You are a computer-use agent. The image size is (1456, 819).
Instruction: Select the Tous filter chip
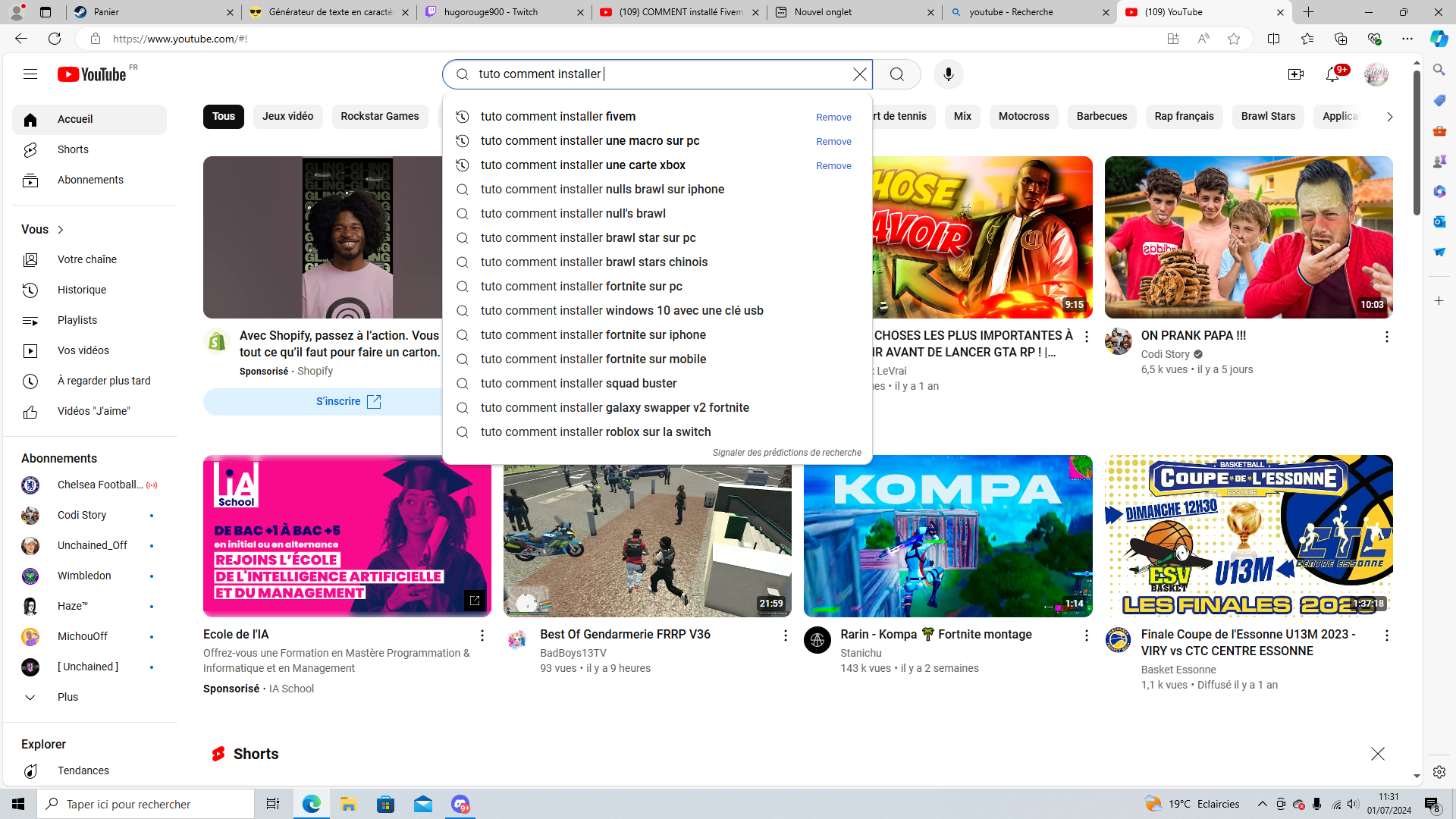pyautogui.click(x=223, y=117)
